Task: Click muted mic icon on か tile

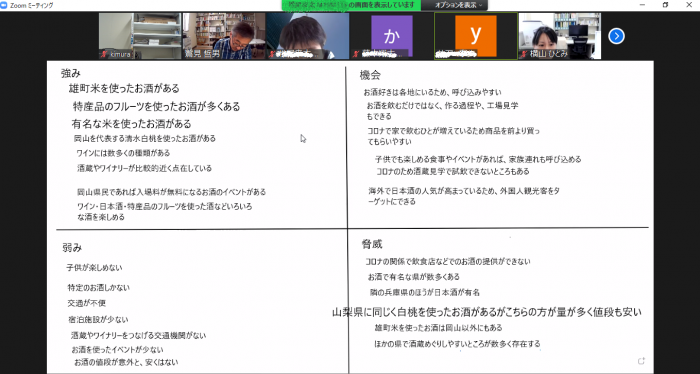Action: pos(356,54)
